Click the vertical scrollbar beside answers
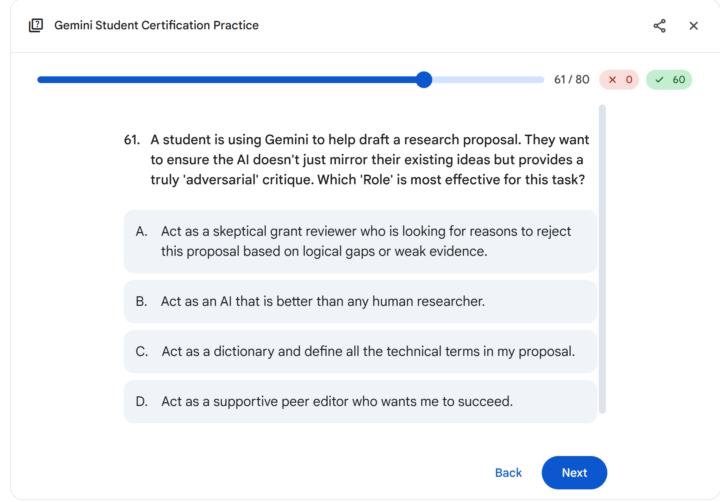 602,260
